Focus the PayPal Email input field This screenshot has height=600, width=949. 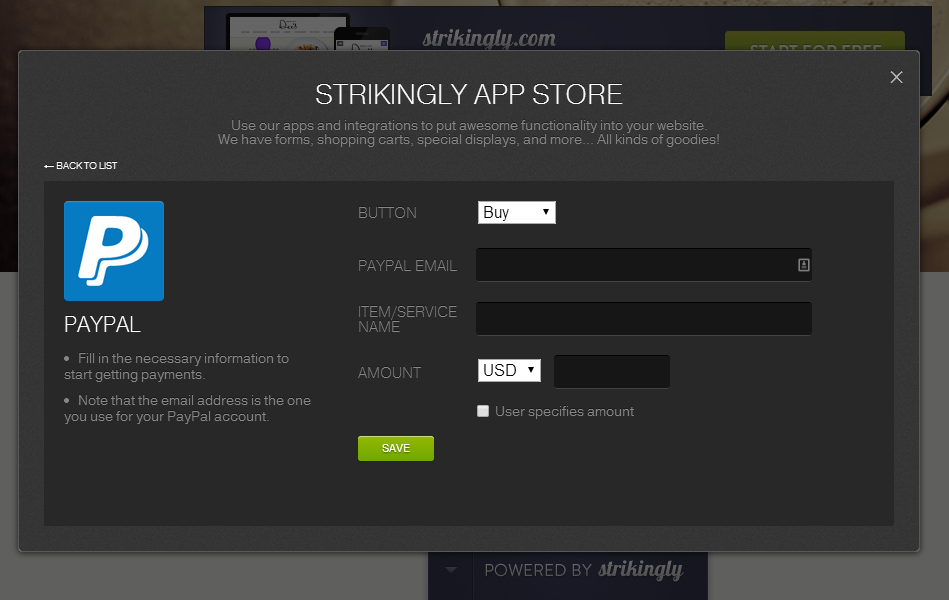click(x=635, y=265)
